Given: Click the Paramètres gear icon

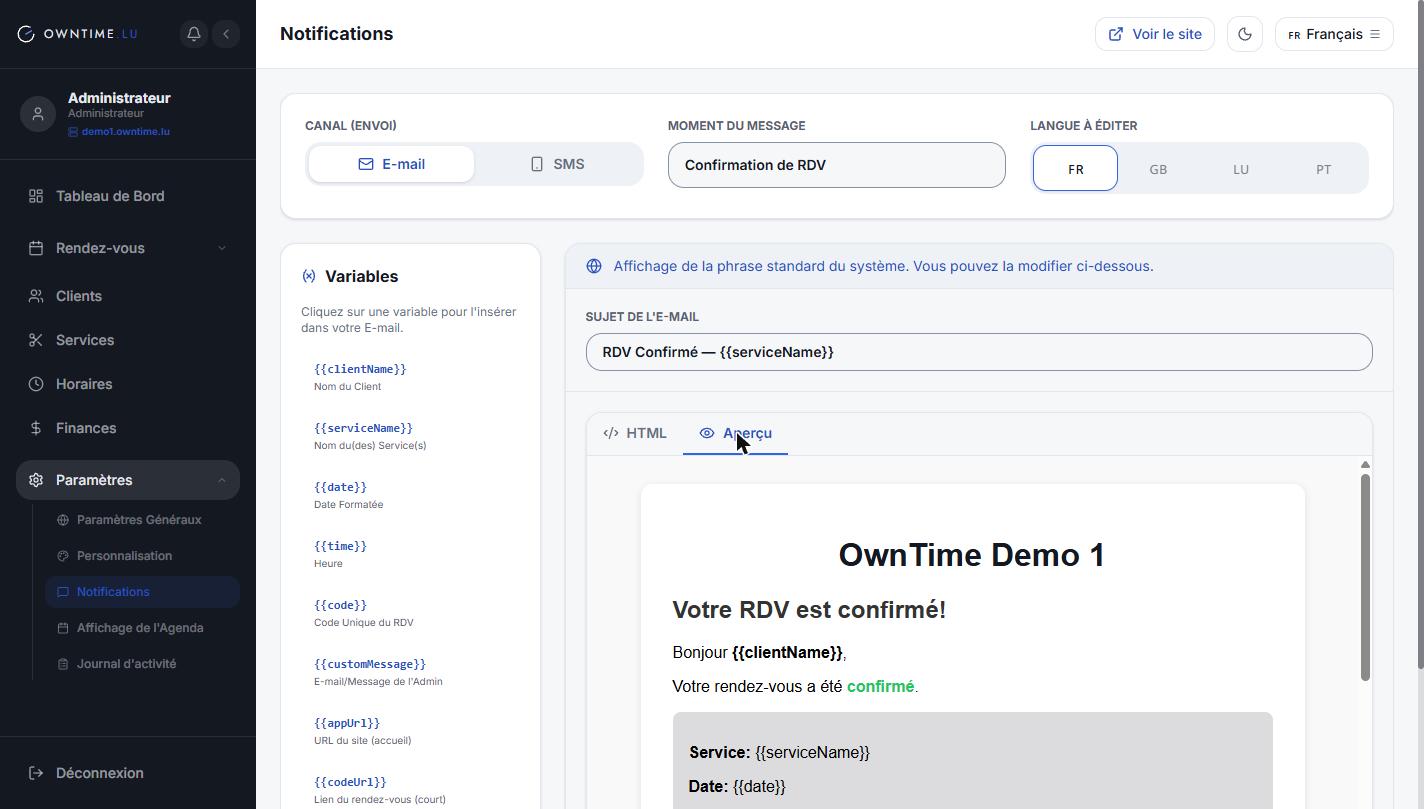Looking at the screenshot, I should [36, 480].
